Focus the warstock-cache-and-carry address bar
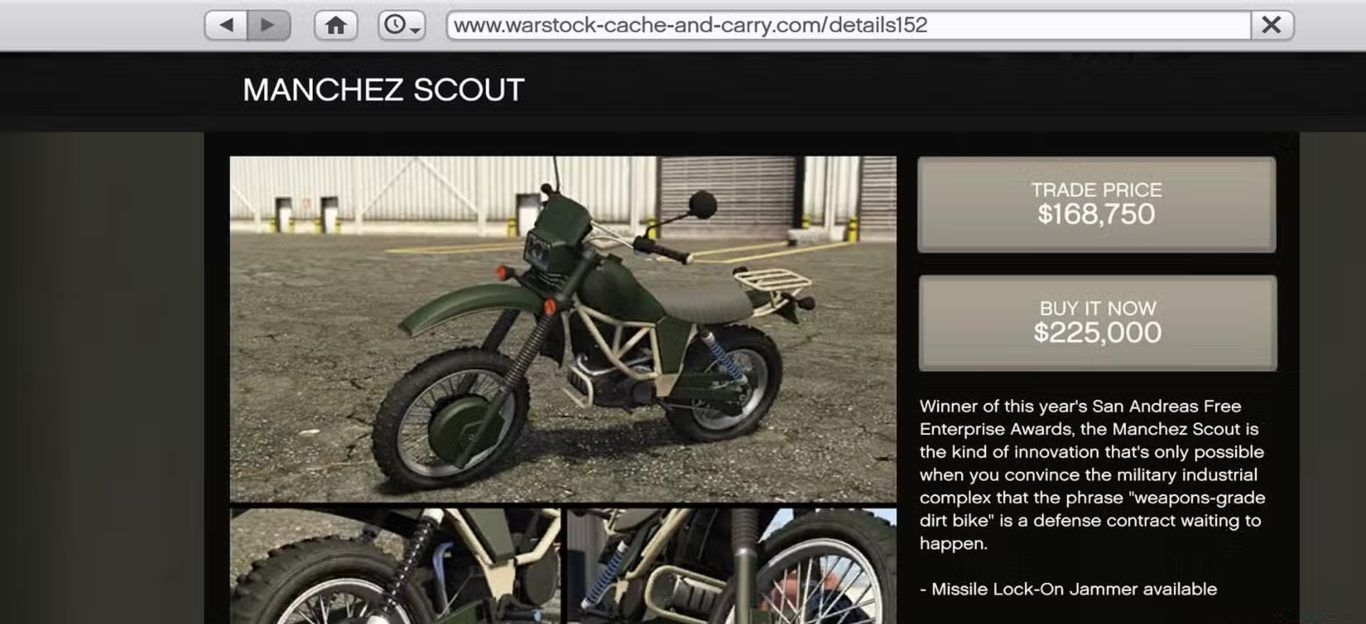 tap(848, 25)
